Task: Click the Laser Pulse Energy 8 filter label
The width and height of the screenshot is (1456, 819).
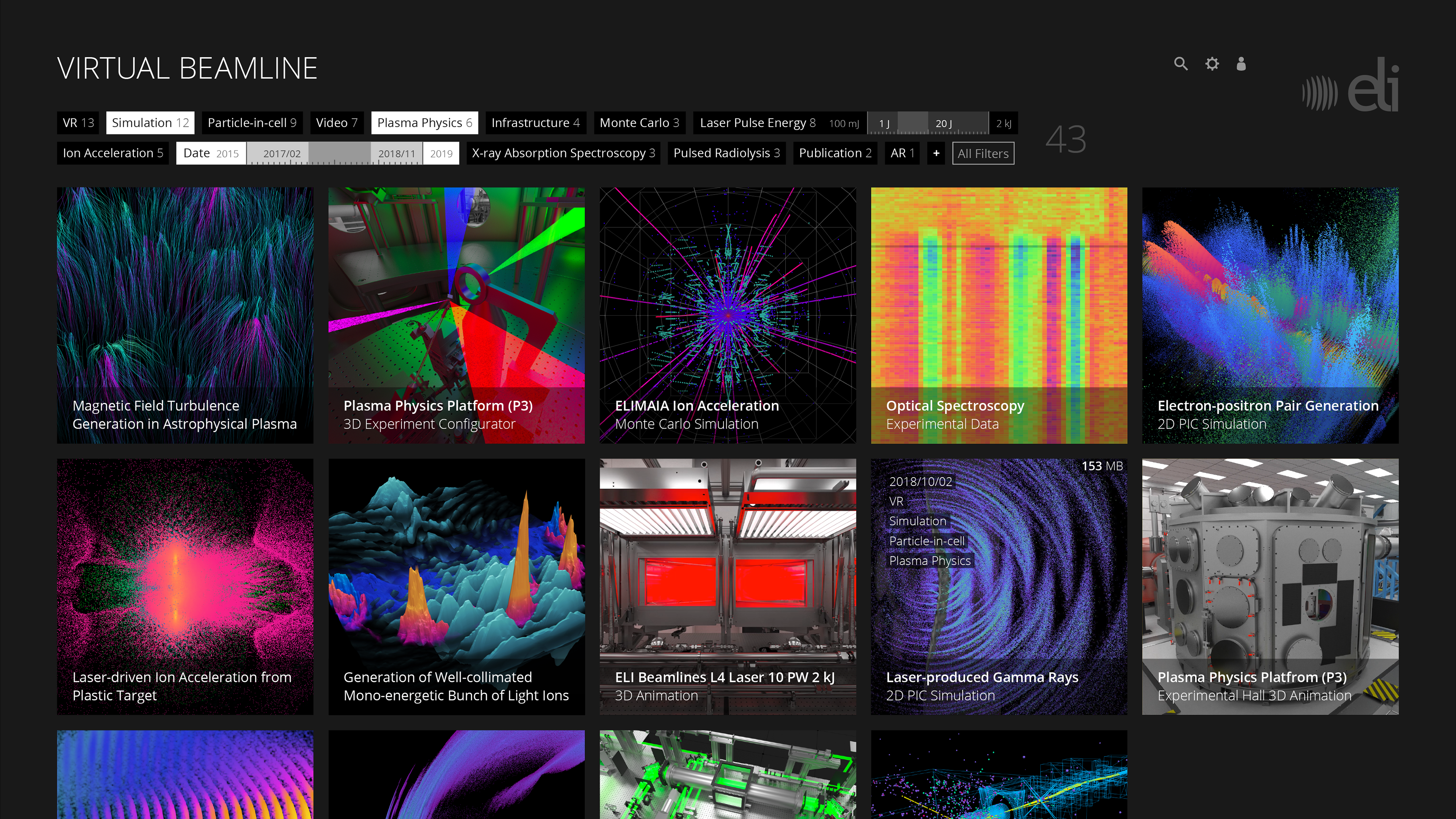Action: pos(758,123)
